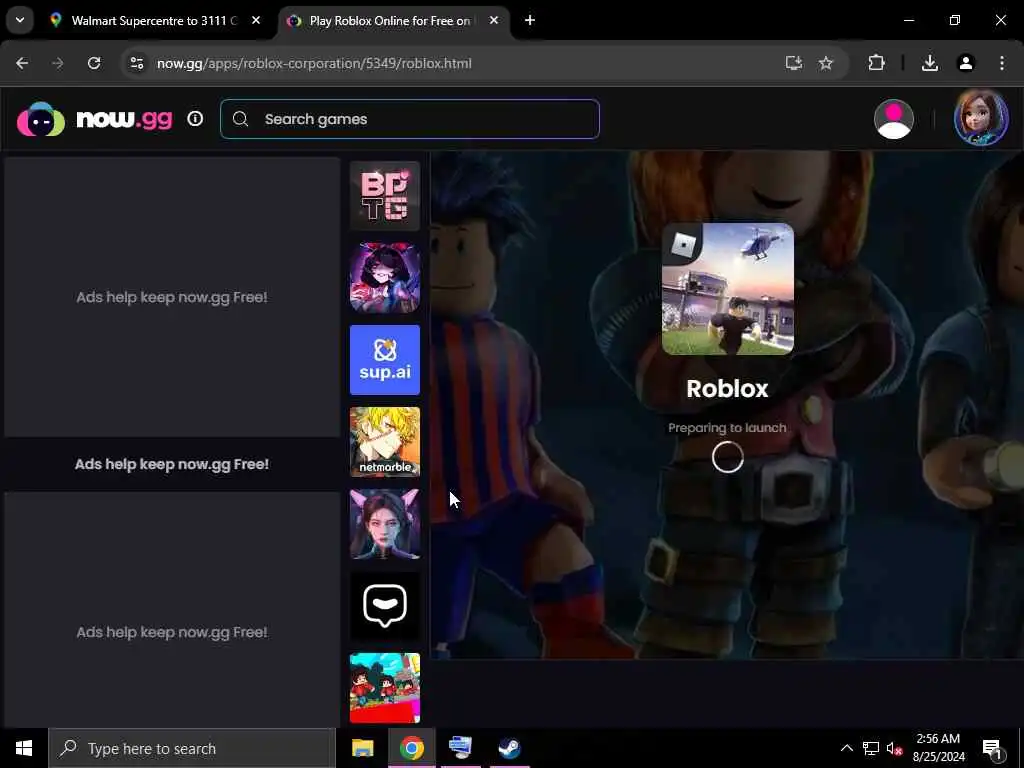
Task: Open the clock showing 2:56 AM
Action: coord(938,748)
